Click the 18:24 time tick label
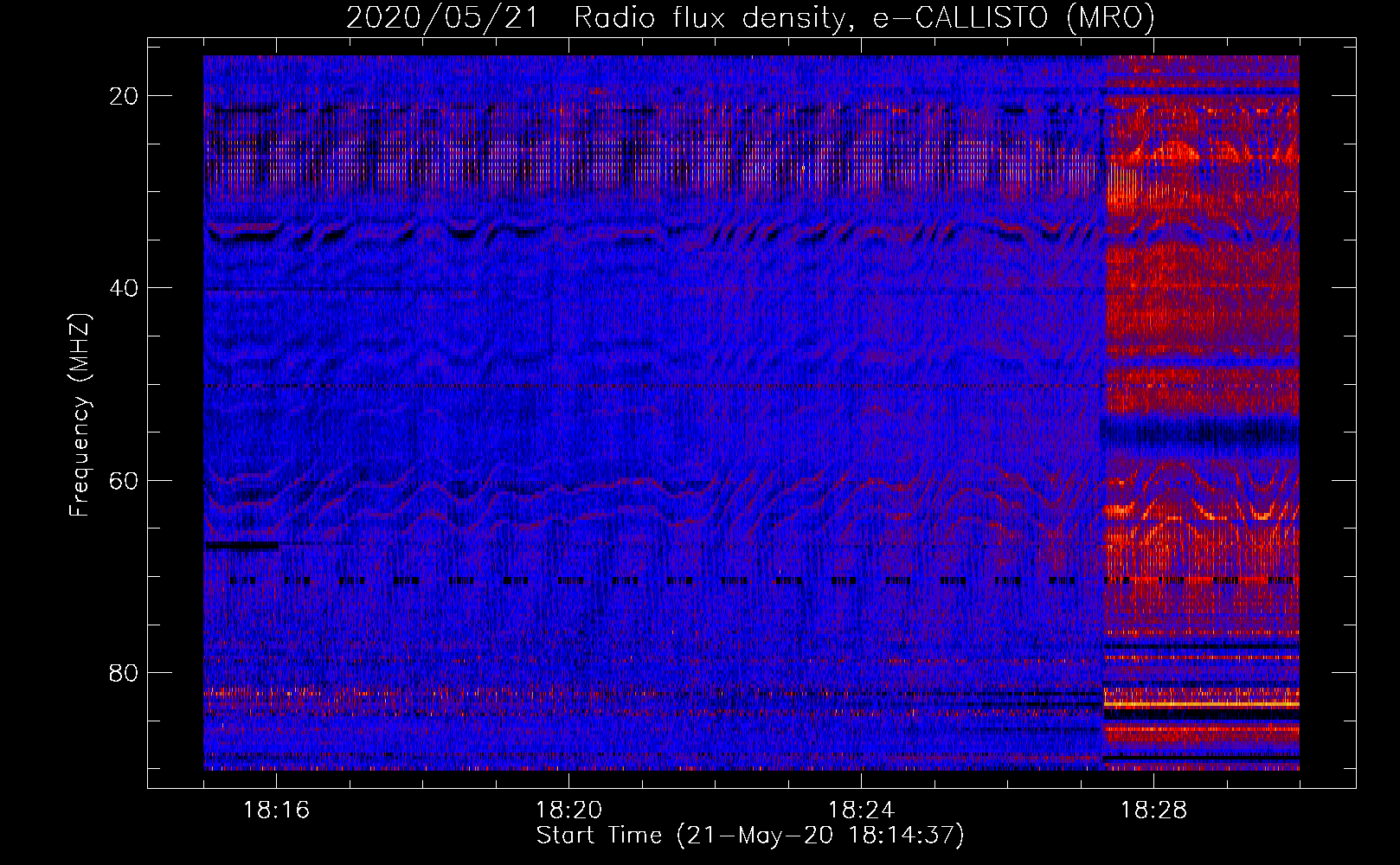 [x=861, y=811]
